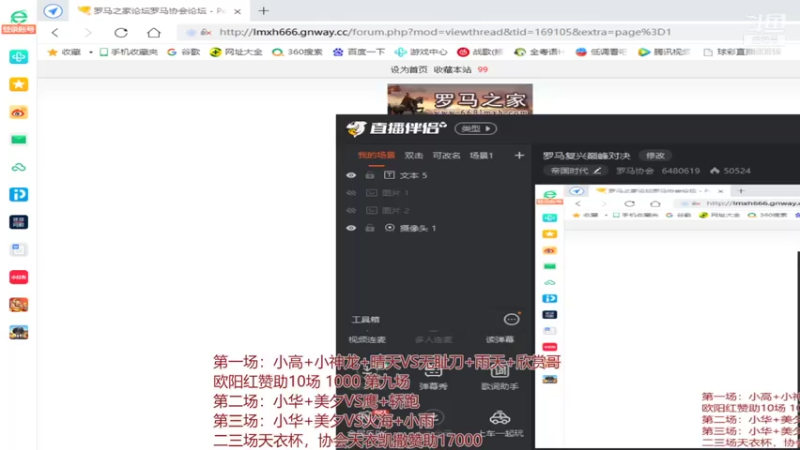
Task: Open the 视频连麦 tool
Action: click(367, 339)
